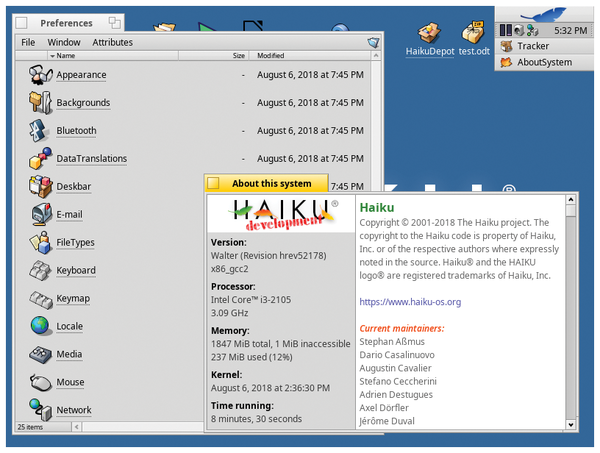Click the About window scroll down arrow

[571, 424]
